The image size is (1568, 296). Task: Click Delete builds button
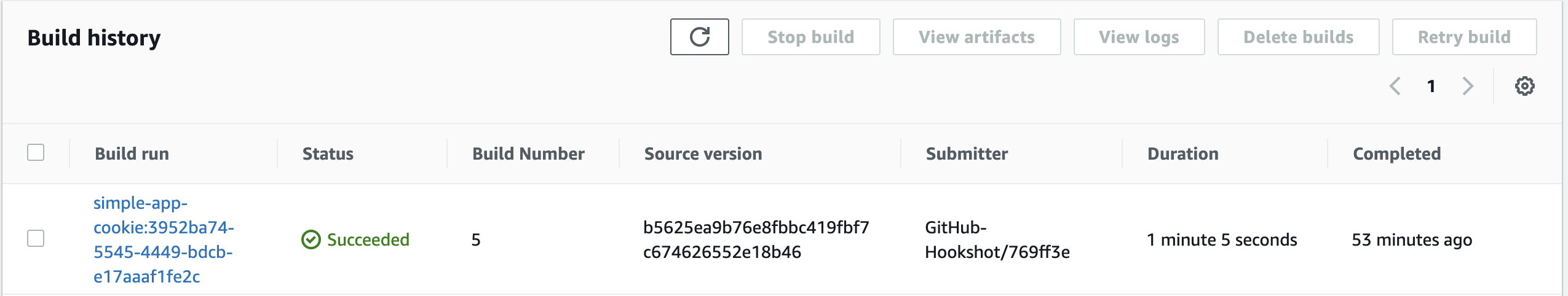pyautogui.click(x=1298, y=37)
